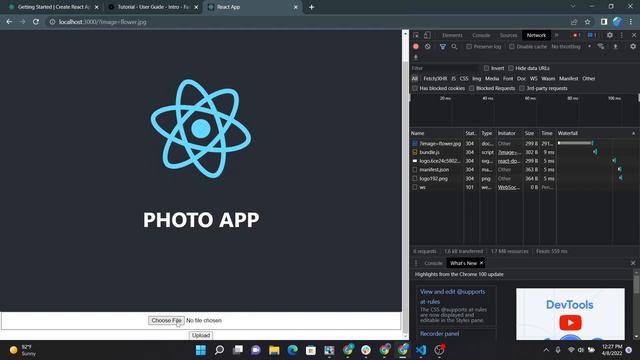Open Chrome tab search dropdown arrow
640x360 pixels.
click(x=573, y=7)
